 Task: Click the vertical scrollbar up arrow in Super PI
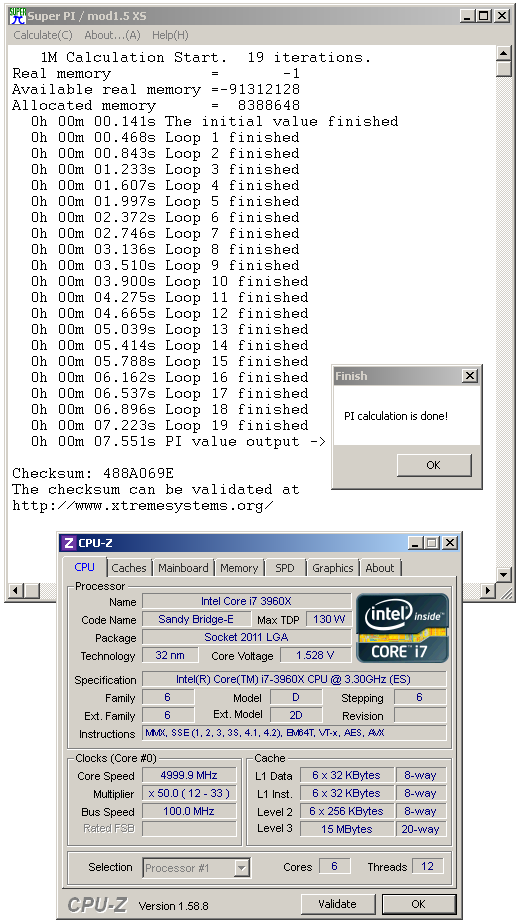pyautogui.click(x=504, y=53)
